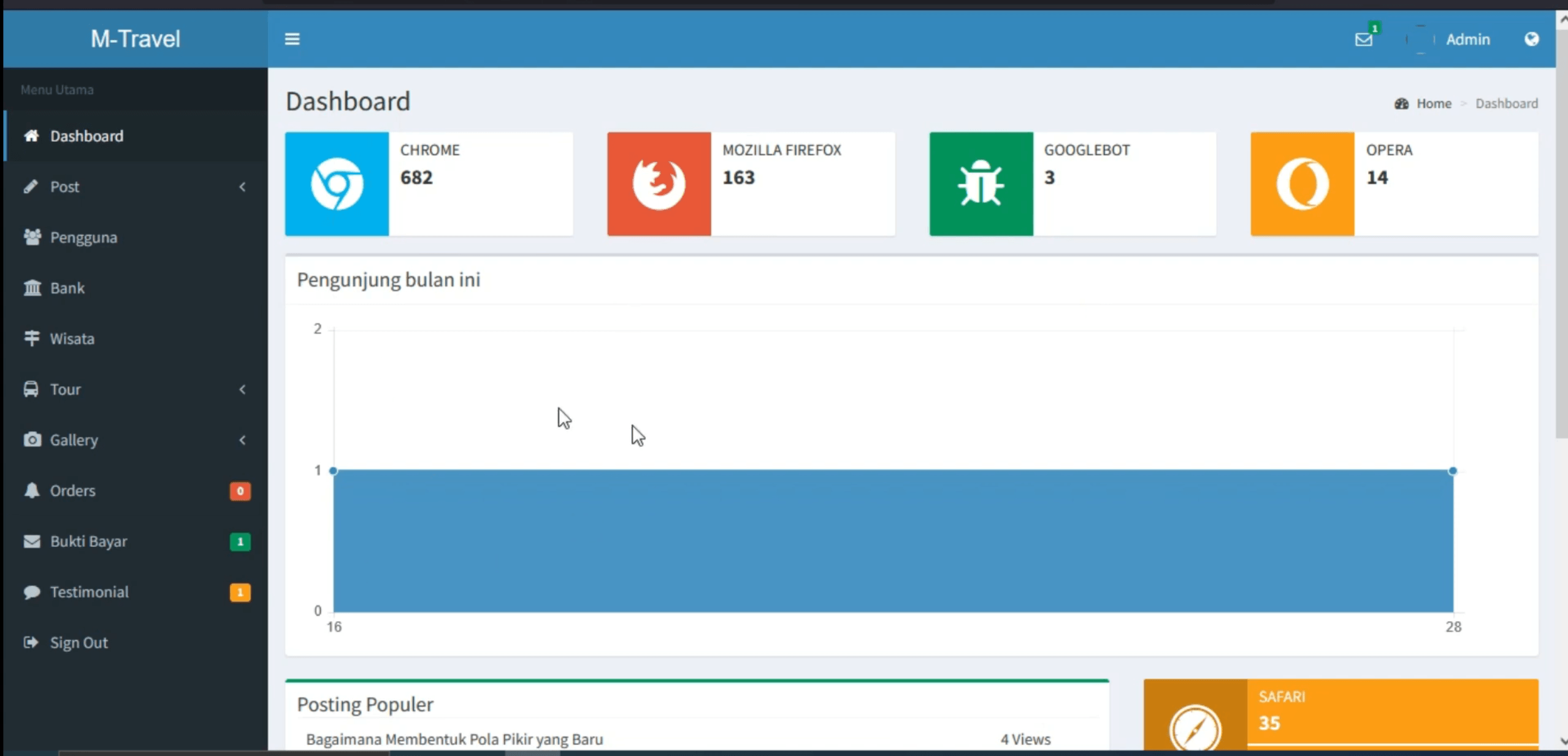Screen dimensions: 1568x756
Task: Click the Opera icon tile
Action: pos(1302,183)
